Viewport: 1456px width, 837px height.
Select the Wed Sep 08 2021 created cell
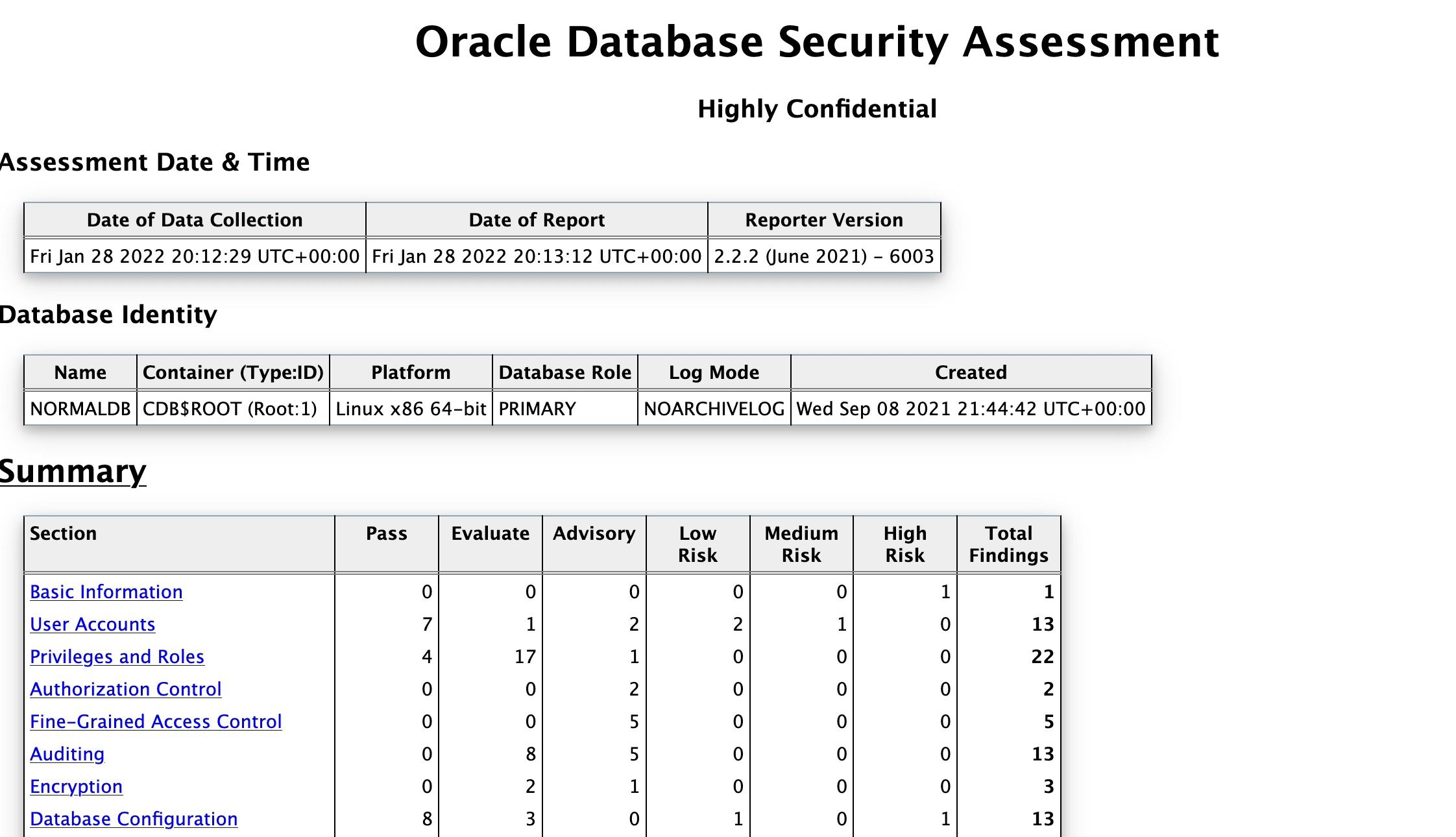pyautogui.click(x=971, y=409)
